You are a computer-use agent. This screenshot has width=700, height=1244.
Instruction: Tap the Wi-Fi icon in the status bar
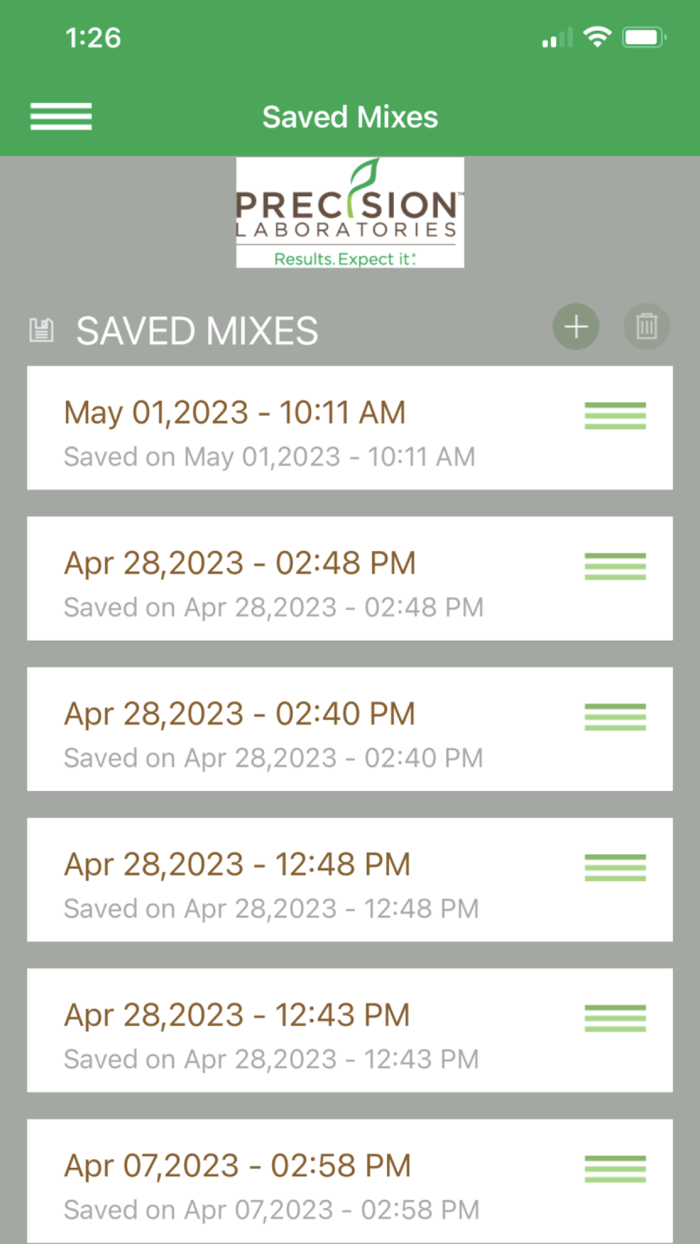(x=596, y=36)
